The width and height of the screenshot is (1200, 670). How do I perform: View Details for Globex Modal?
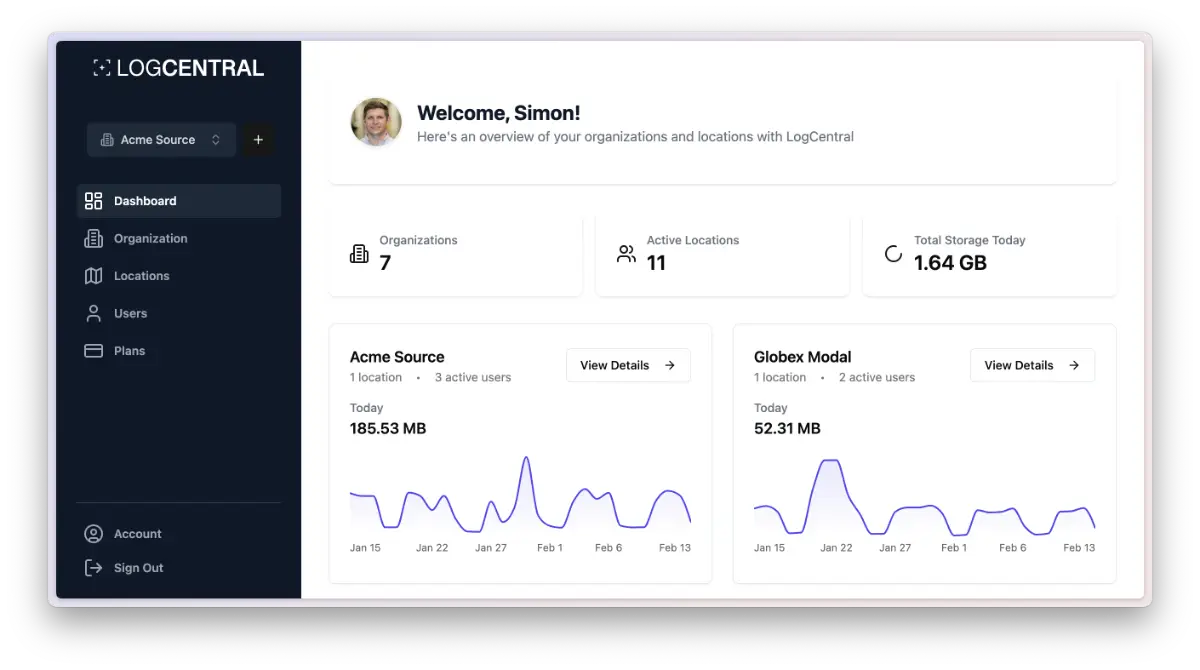click(x=1032, y=365)
